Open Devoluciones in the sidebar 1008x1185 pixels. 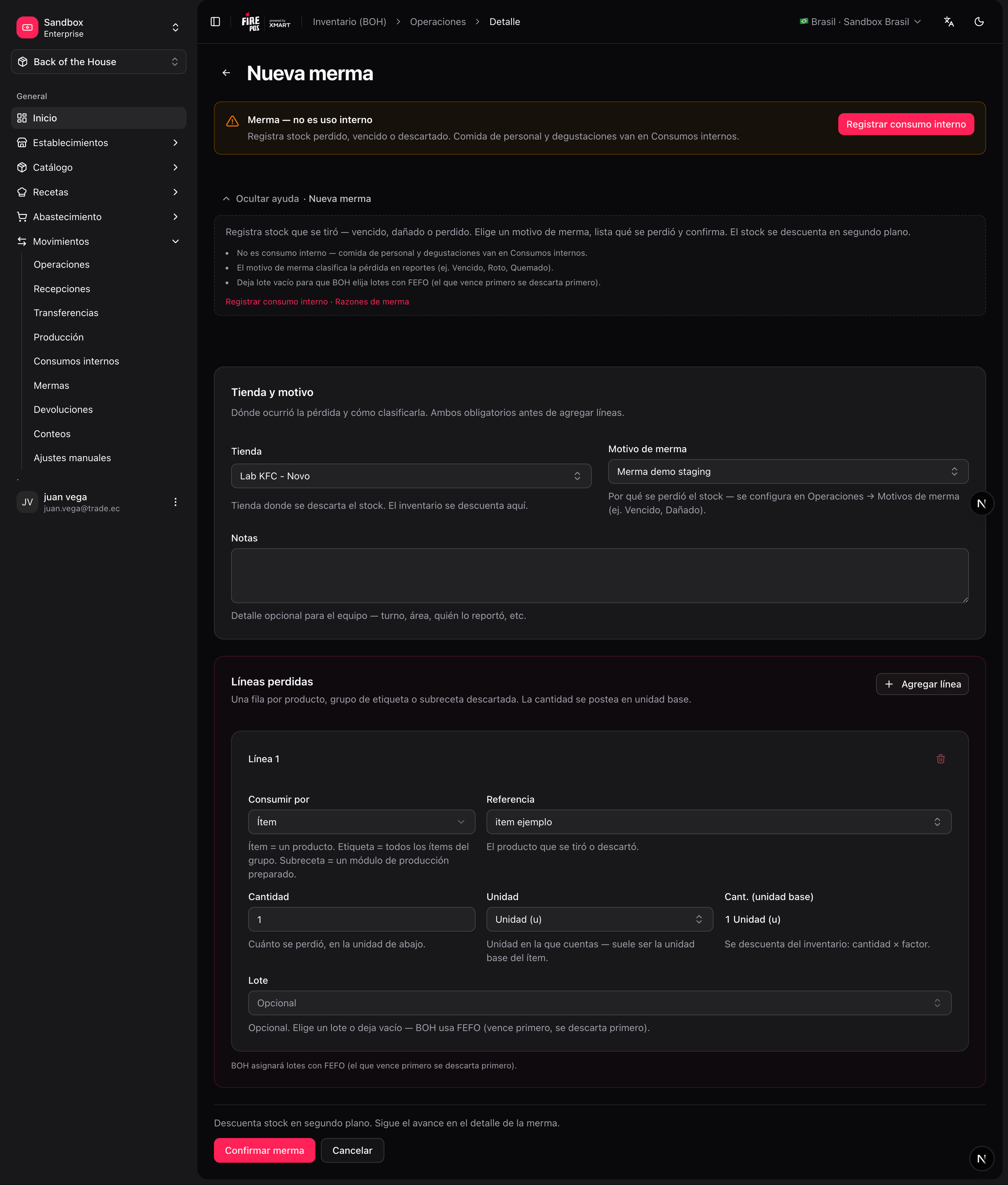(x=63, y=410)
